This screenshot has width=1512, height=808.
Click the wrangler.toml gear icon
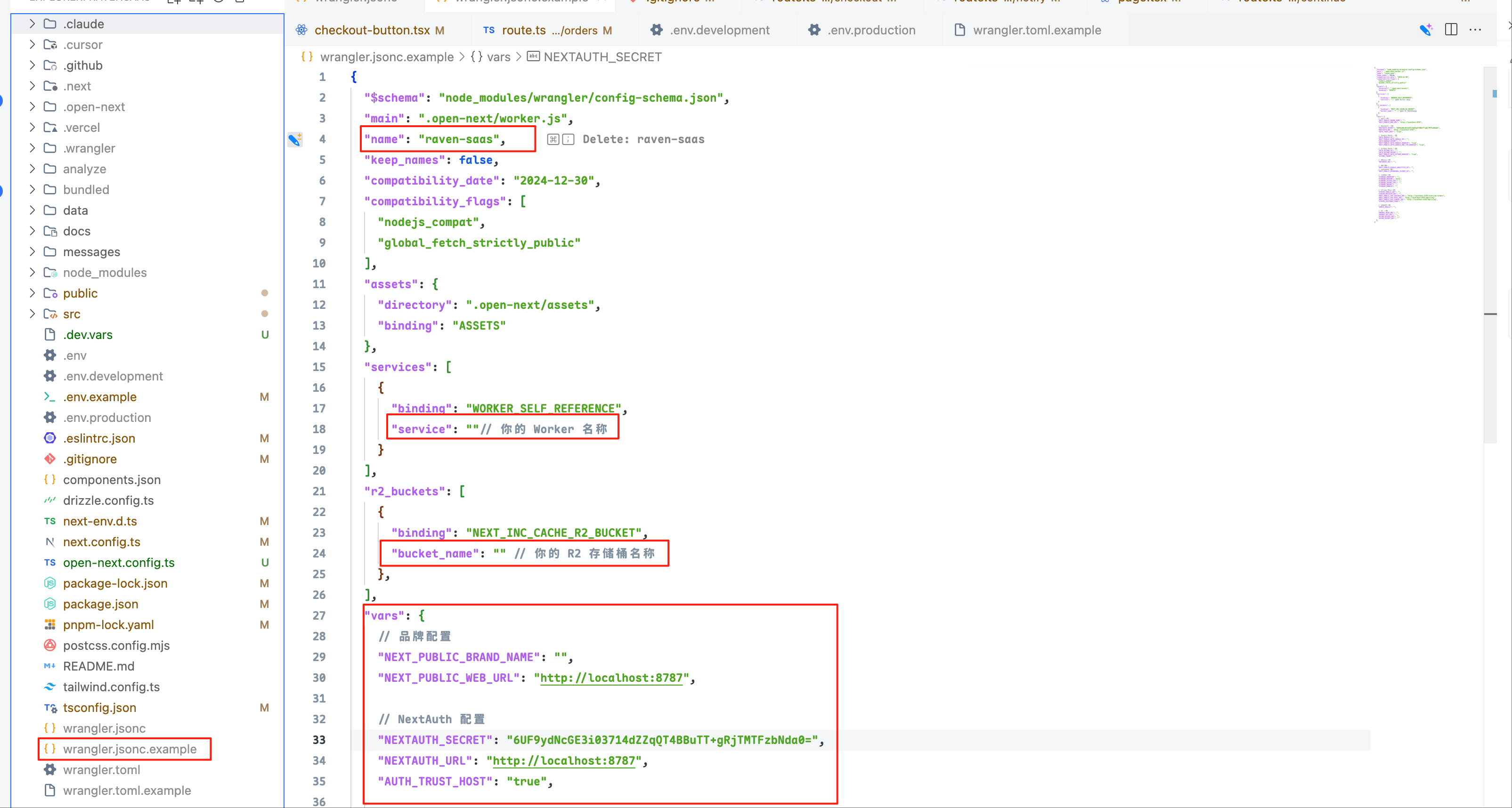tap(50, 769)
